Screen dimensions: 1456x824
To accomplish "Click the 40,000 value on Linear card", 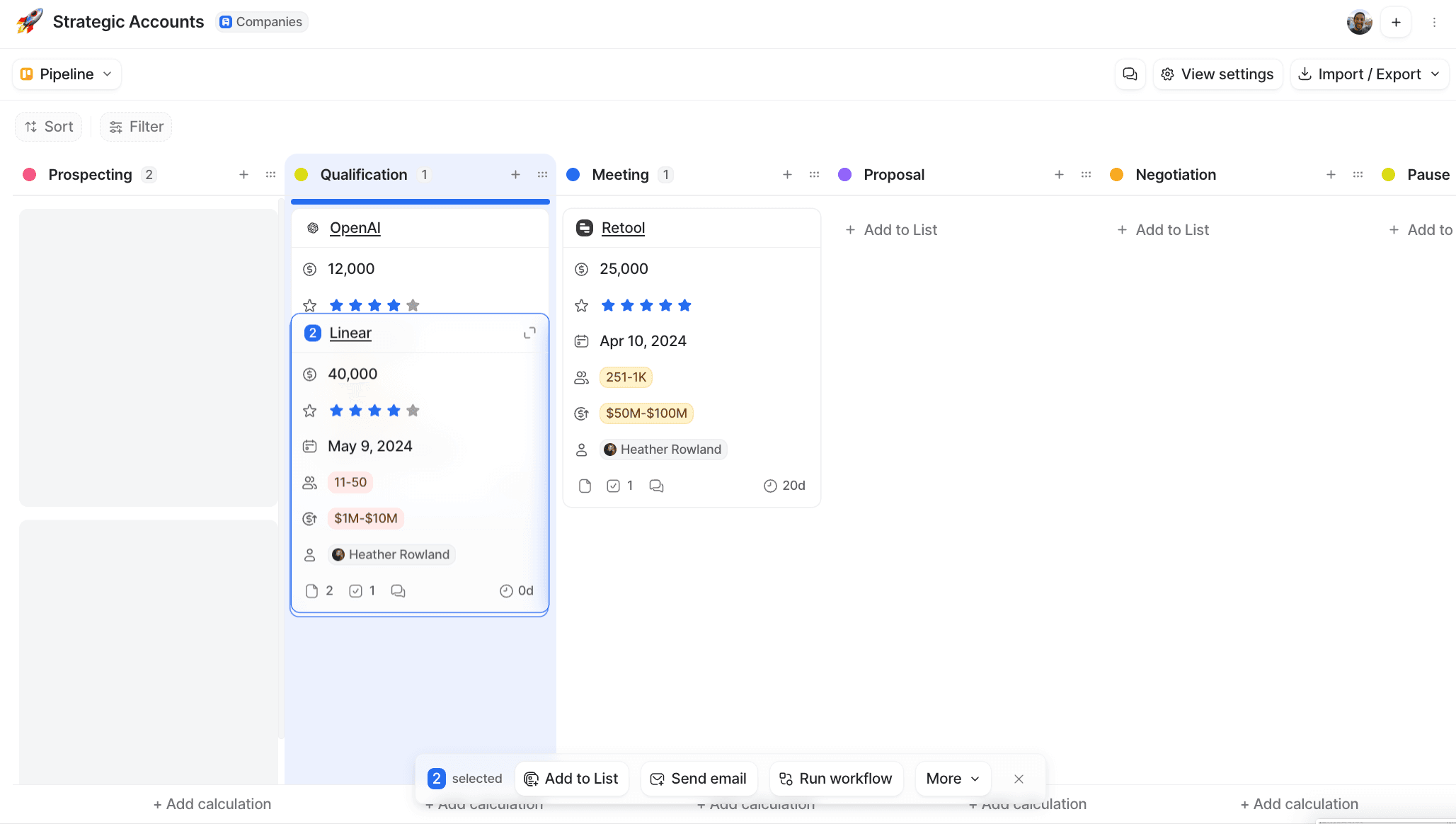I will point(352,374).
